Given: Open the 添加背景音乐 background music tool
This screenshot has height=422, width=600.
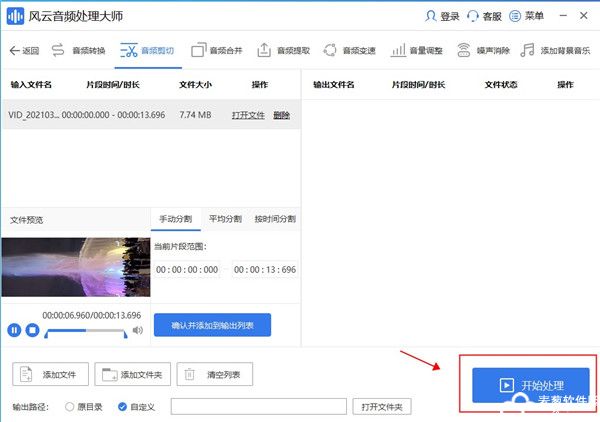Looking at the screenshot, I should [555, 51].
